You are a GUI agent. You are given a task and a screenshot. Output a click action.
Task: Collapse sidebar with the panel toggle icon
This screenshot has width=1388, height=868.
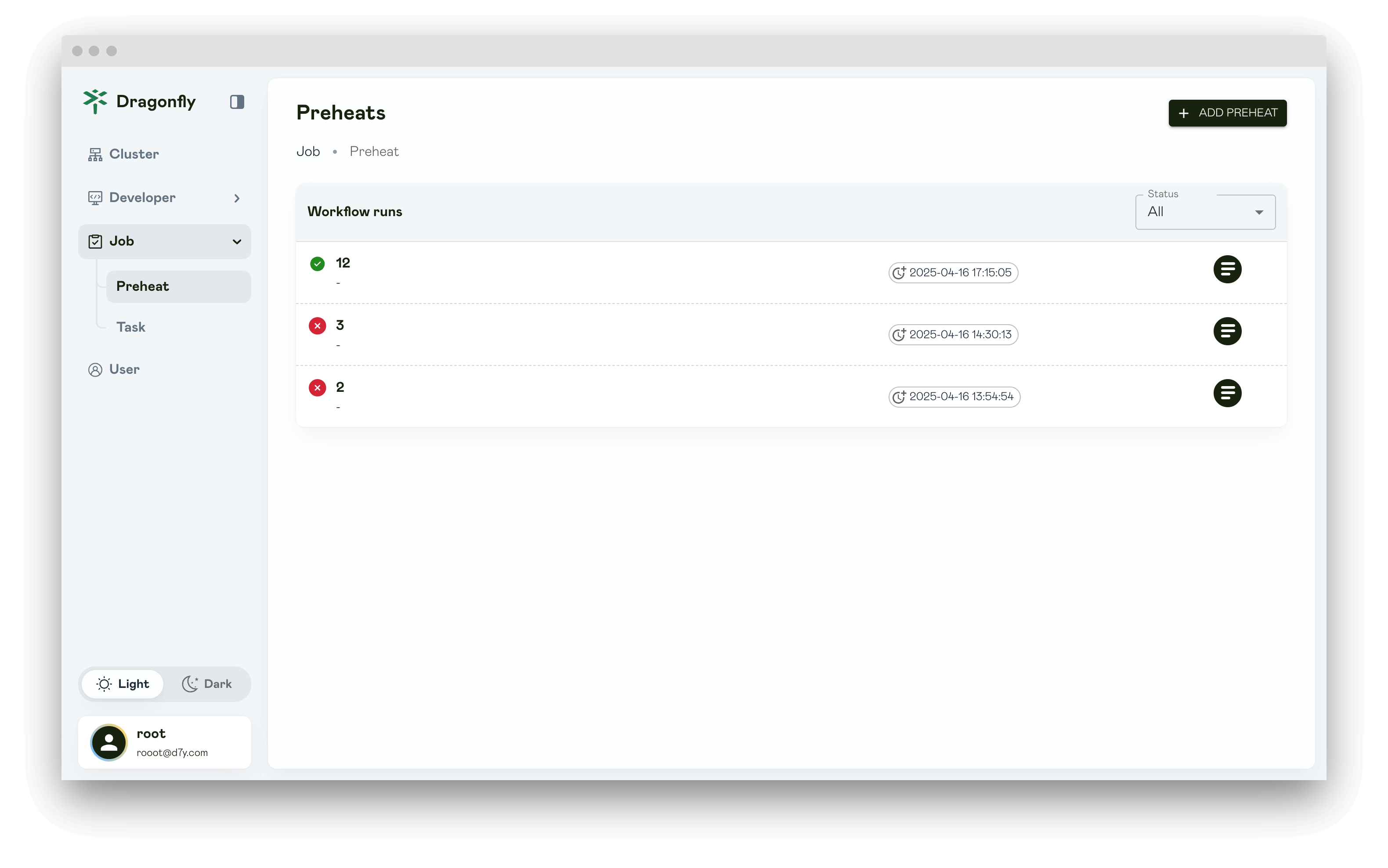click(236, 102)
